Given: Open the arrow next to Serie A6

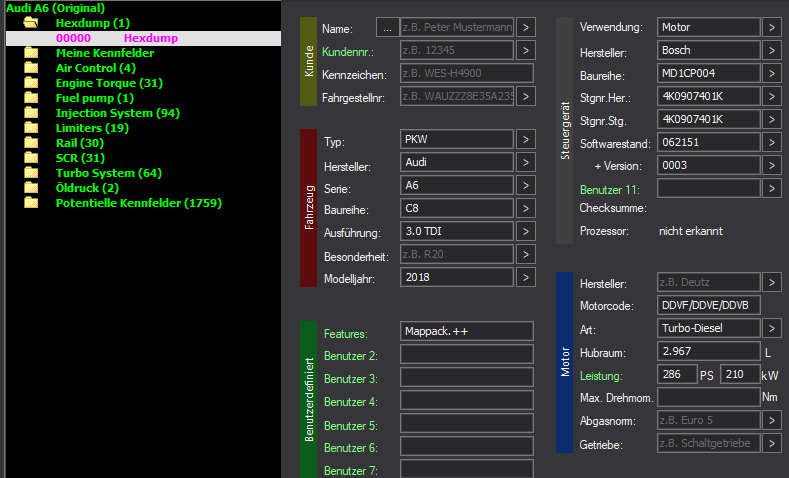Looking at the screenshot, I should [x=525, y=185].
